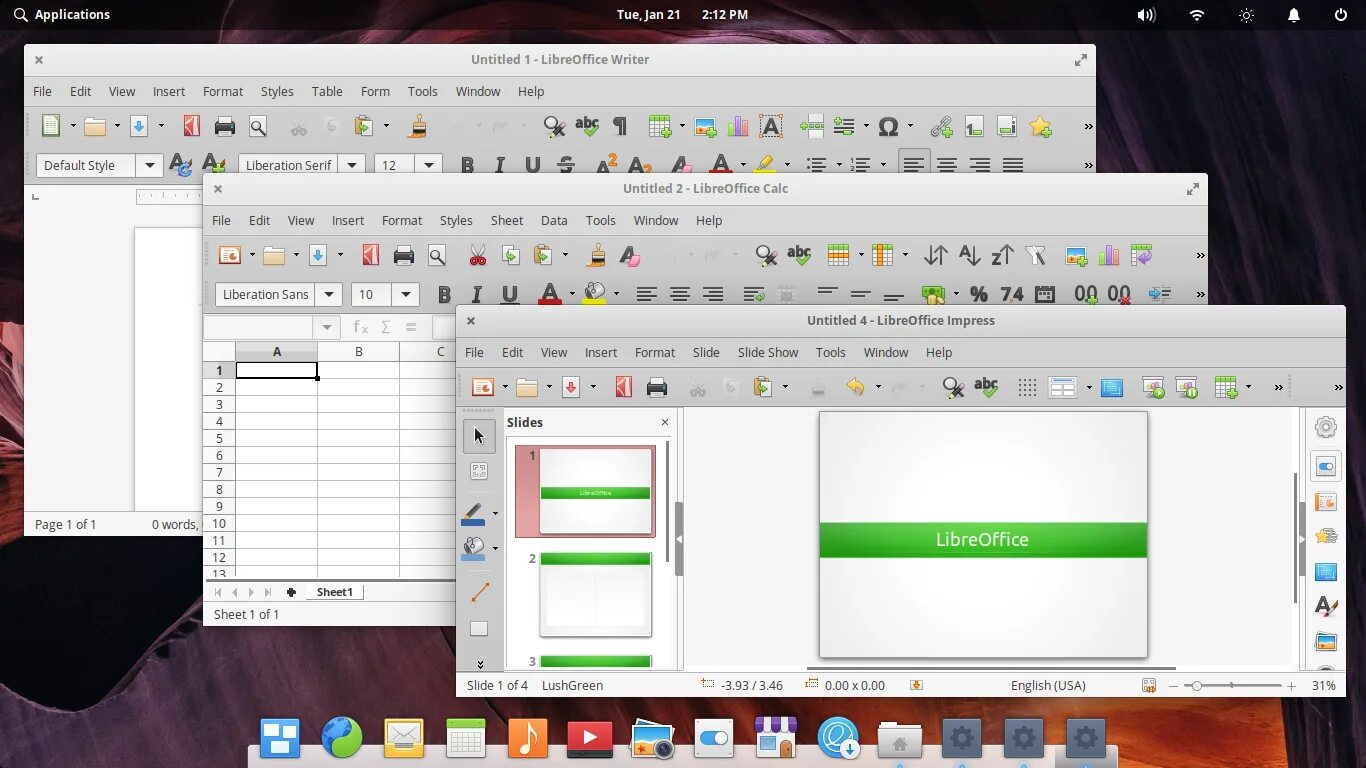The height and width of the screenshot is (768, 1366).
Task: Click the Calc Name Box field
Action: pos(259,327)
